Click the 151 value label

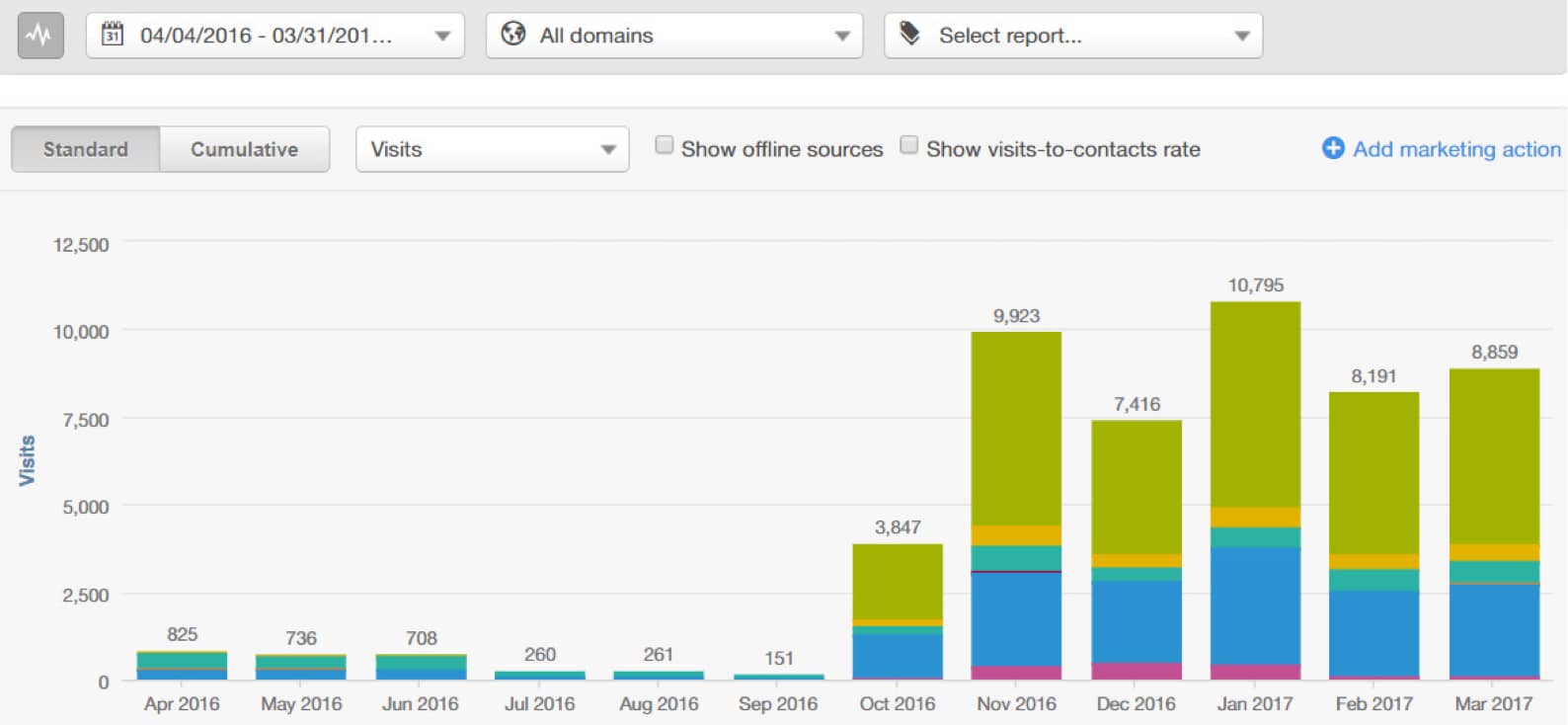click(778, 658)
